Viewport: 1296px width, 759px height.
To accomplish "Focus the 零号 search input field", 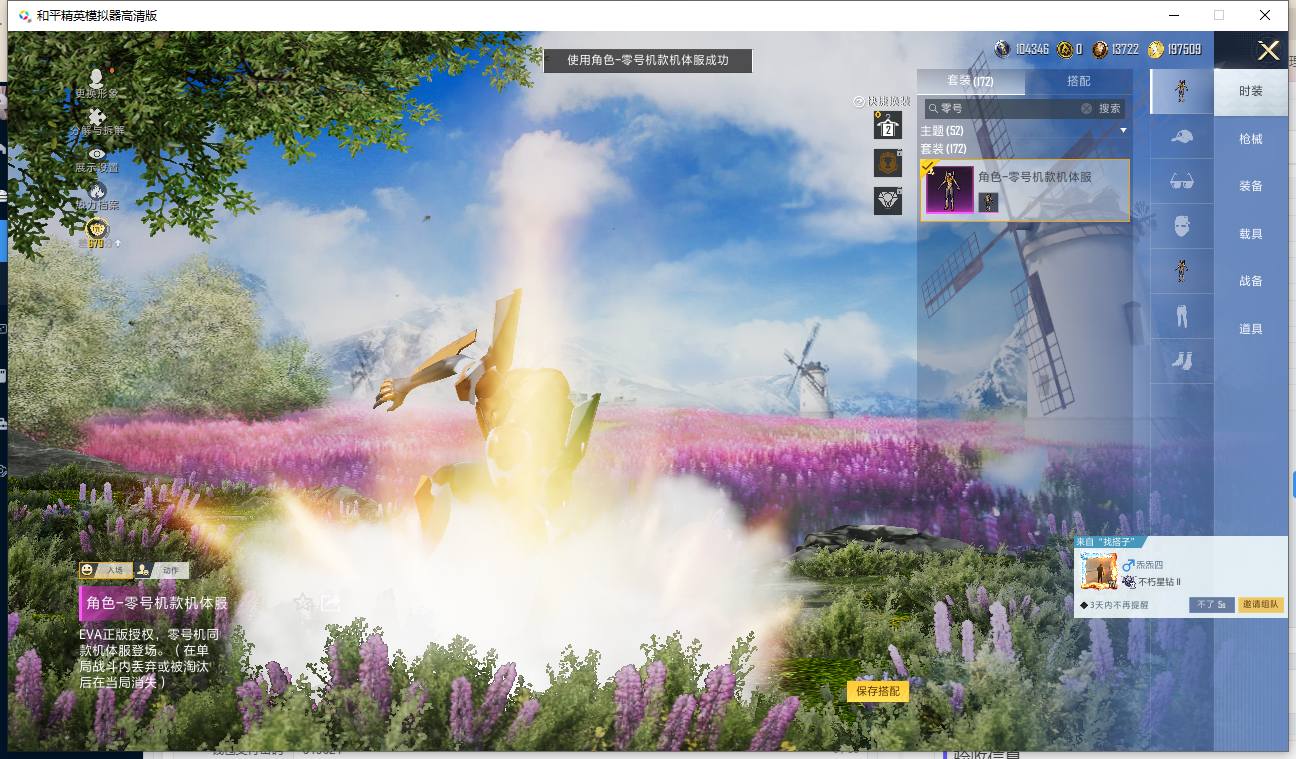I will [x=1008, y=108].
